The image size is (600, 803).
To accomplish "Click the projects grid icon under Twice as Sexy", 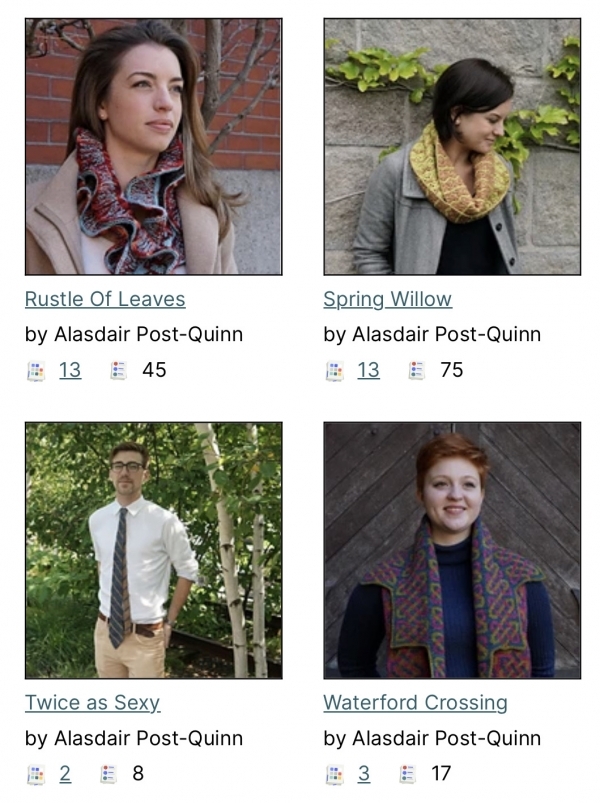I will tap(35, 774).
